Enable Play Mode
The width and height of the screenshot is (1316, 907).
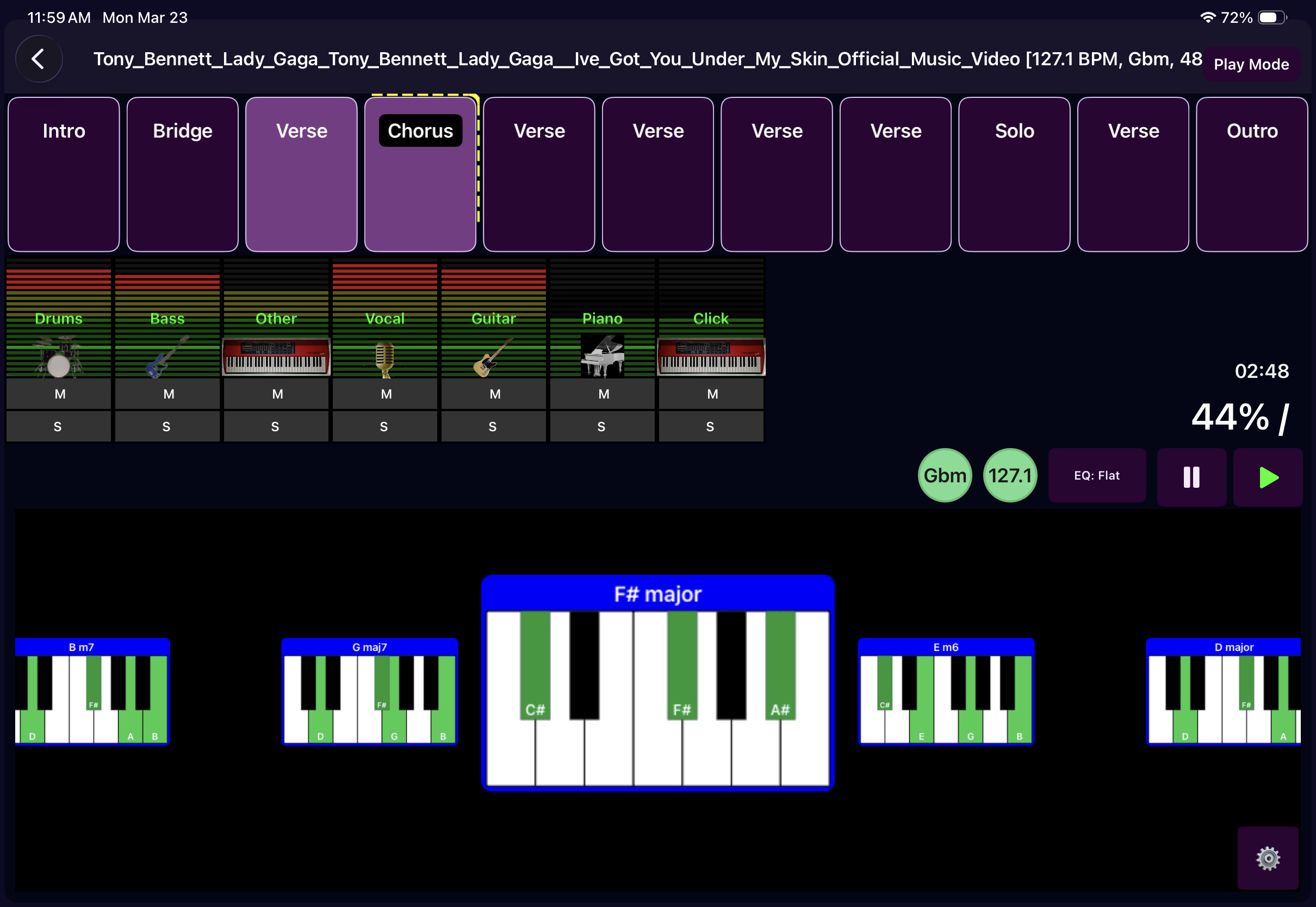pyautogui.click(x=1252, y=64)
